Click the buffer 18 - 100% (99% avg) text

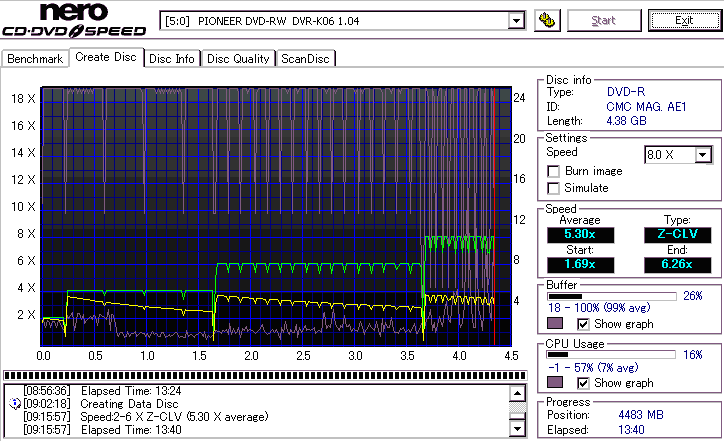point(599,308)
